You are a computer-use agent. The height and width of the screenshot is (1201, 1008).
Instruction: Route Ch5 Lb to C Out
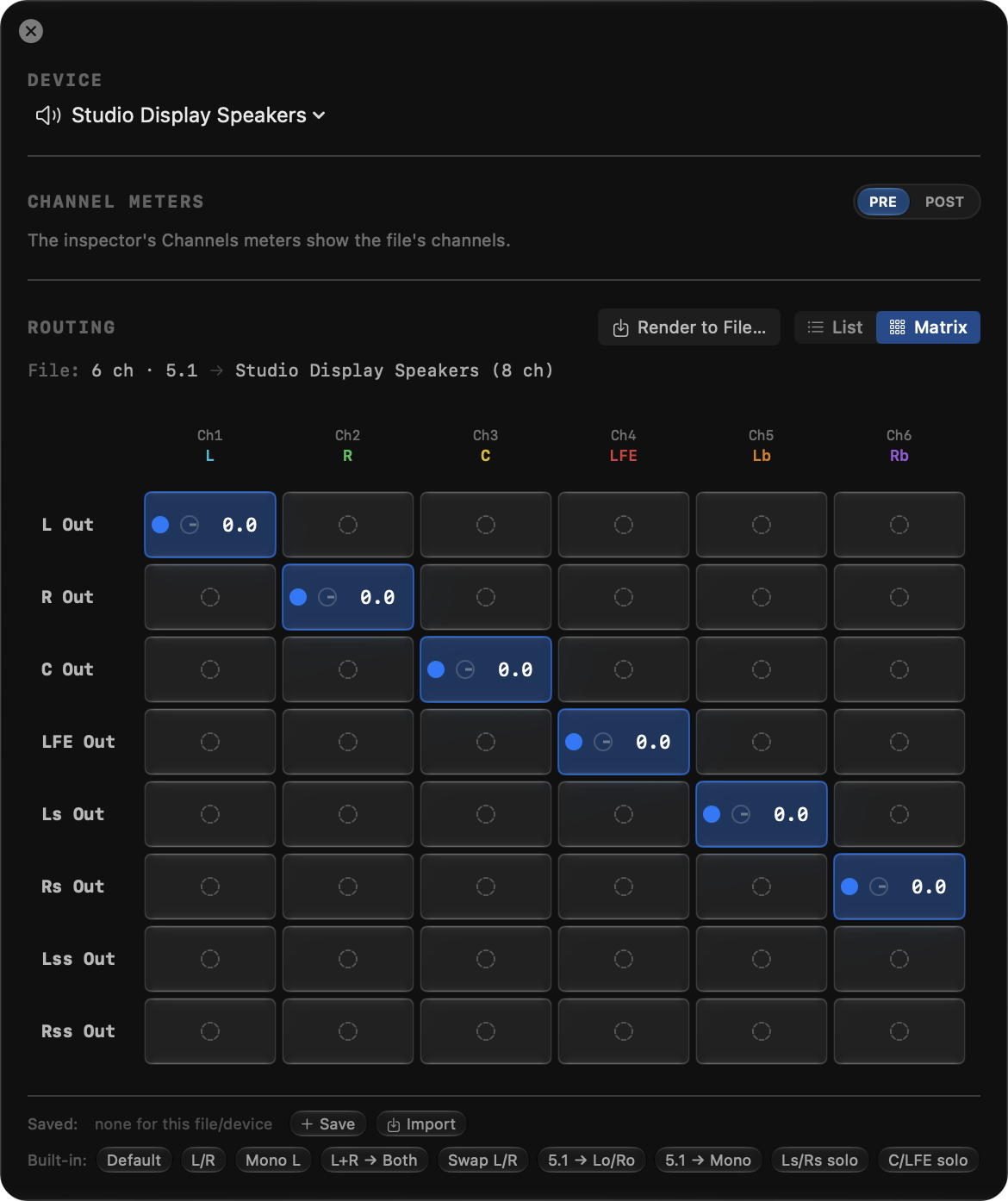[762, 669]
